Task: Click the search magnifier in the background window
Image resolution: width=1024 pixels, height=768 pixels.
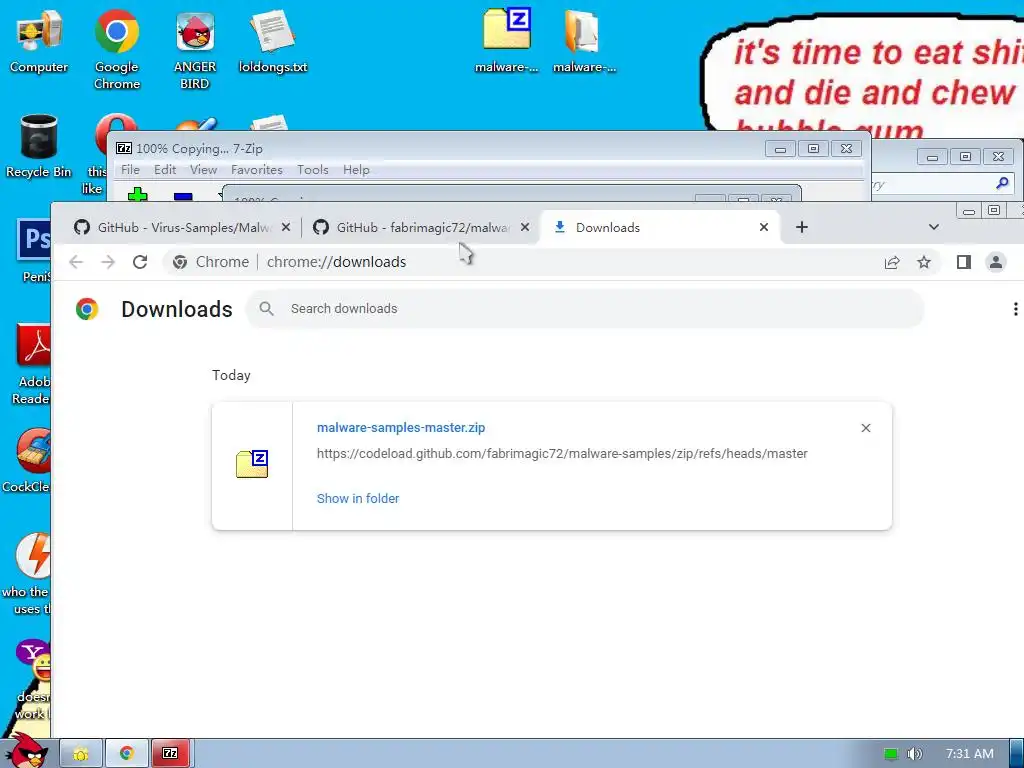Action: tap(1002, 184)
